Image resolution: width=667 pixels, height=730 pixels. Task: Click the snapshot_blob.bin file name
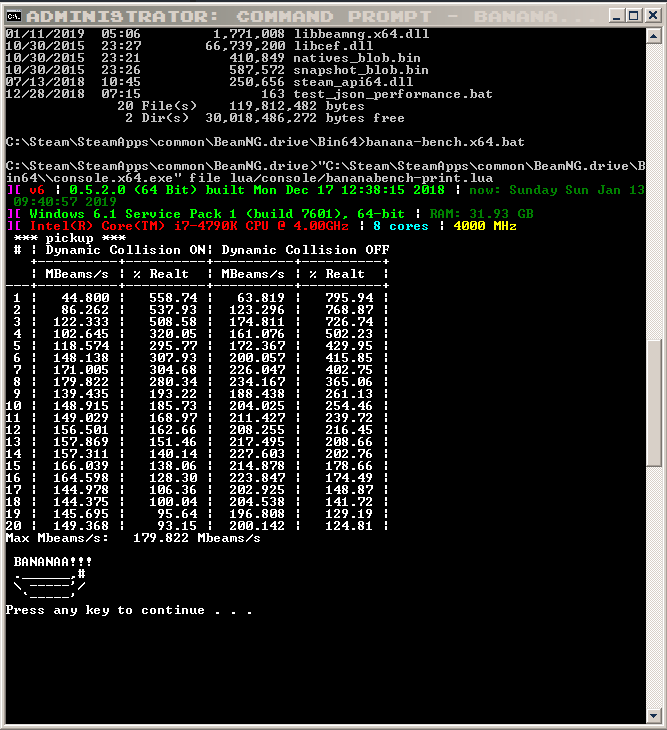[361, 70]
